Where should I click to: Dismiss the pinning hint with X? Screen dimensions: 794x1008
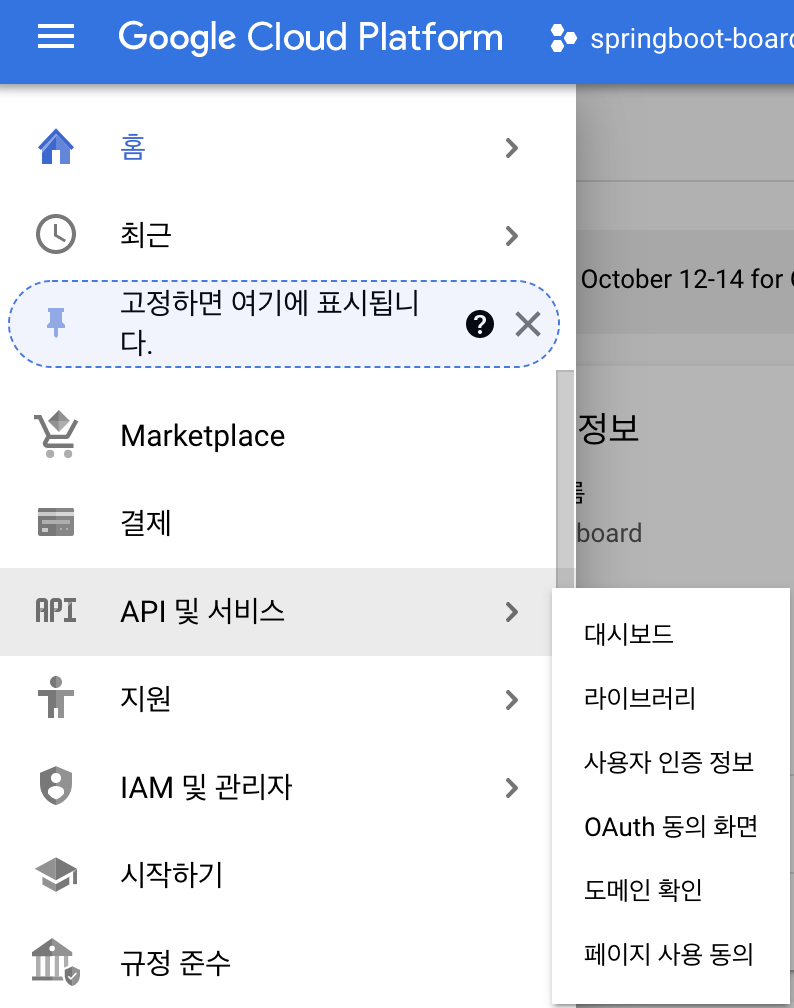tap(528, 324)
